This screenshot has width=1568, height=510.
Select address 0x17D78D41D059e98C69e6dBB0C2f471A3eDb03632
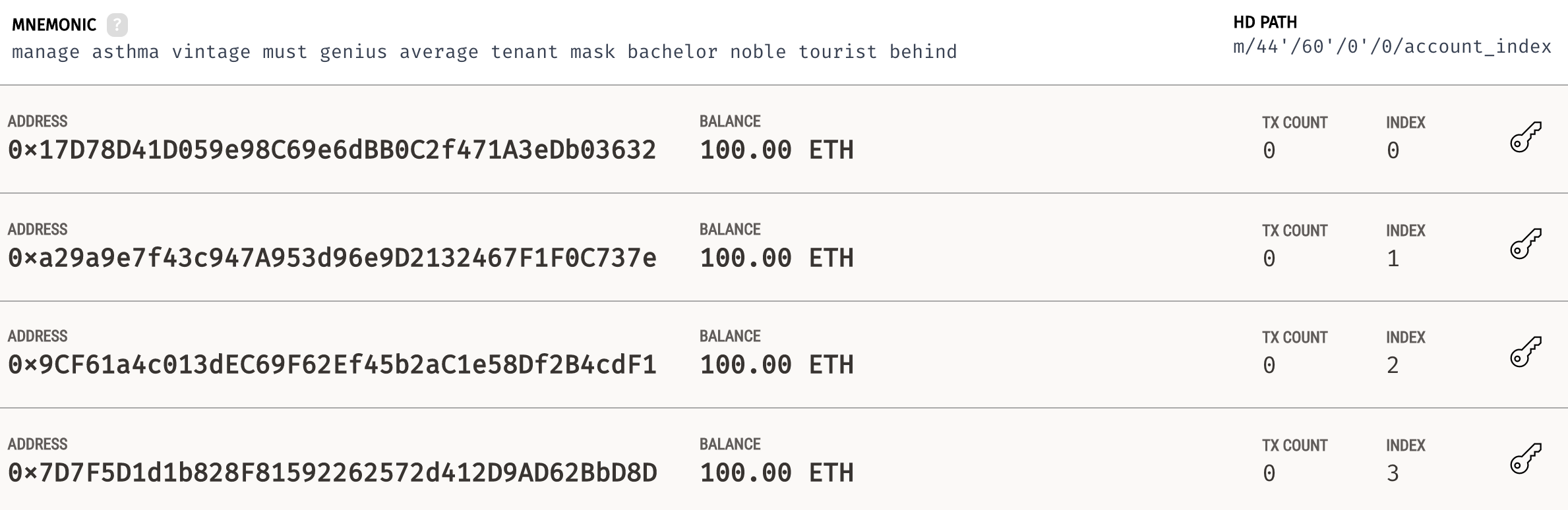332,150
